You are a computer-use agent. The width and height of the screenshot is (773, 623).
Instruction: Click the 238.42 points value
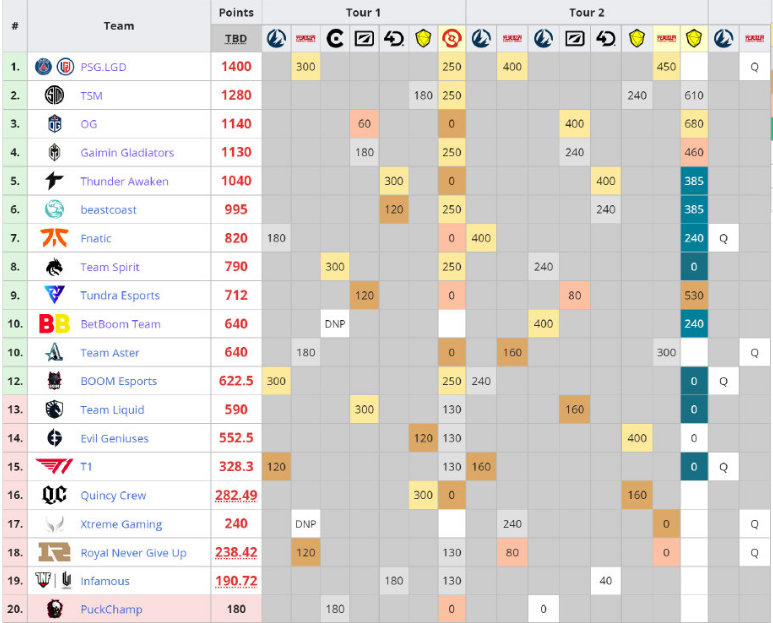click(x=236, y=553)
